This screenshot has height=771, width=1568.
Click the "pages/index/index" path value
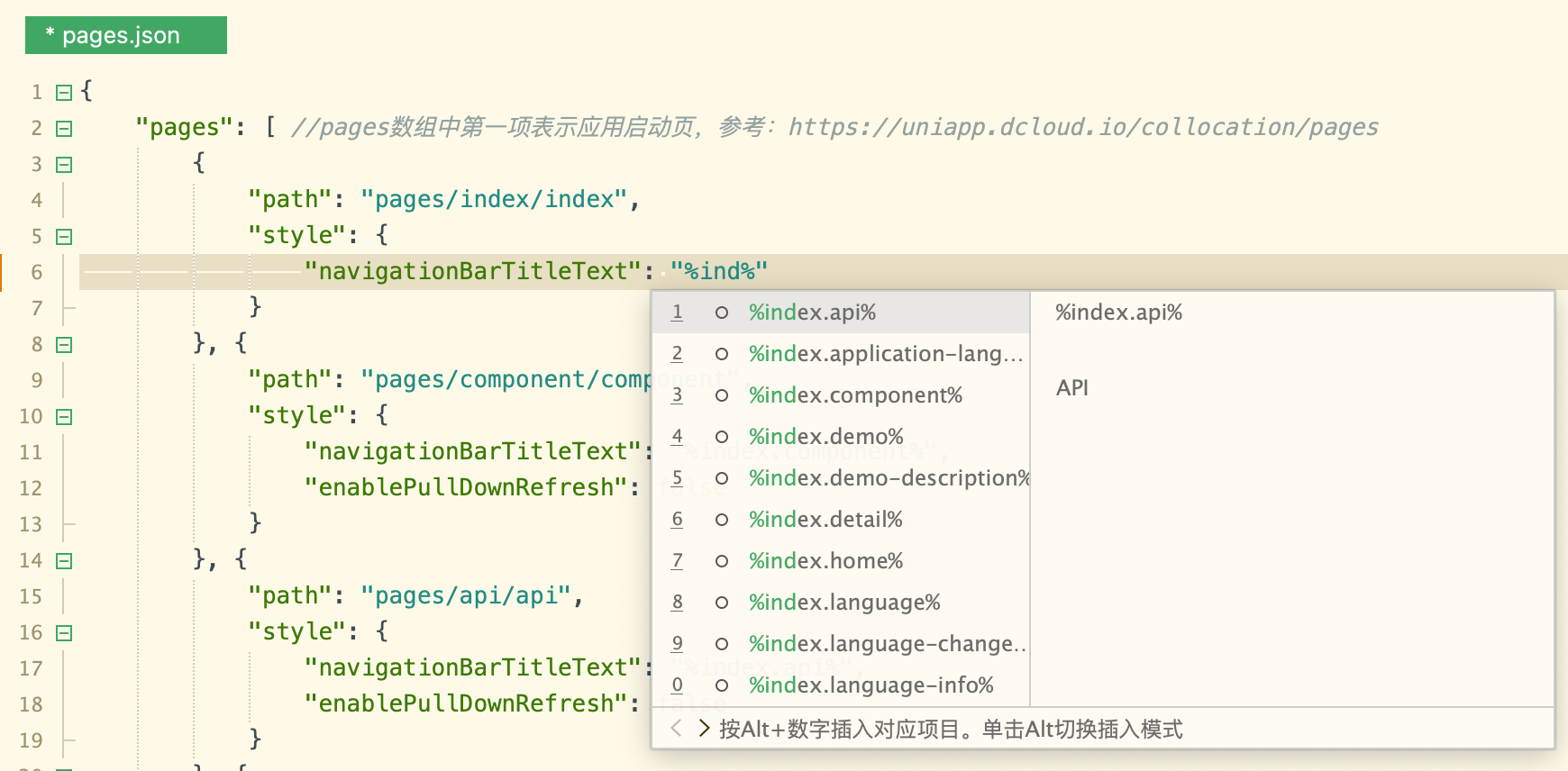(x=494, y=199)
